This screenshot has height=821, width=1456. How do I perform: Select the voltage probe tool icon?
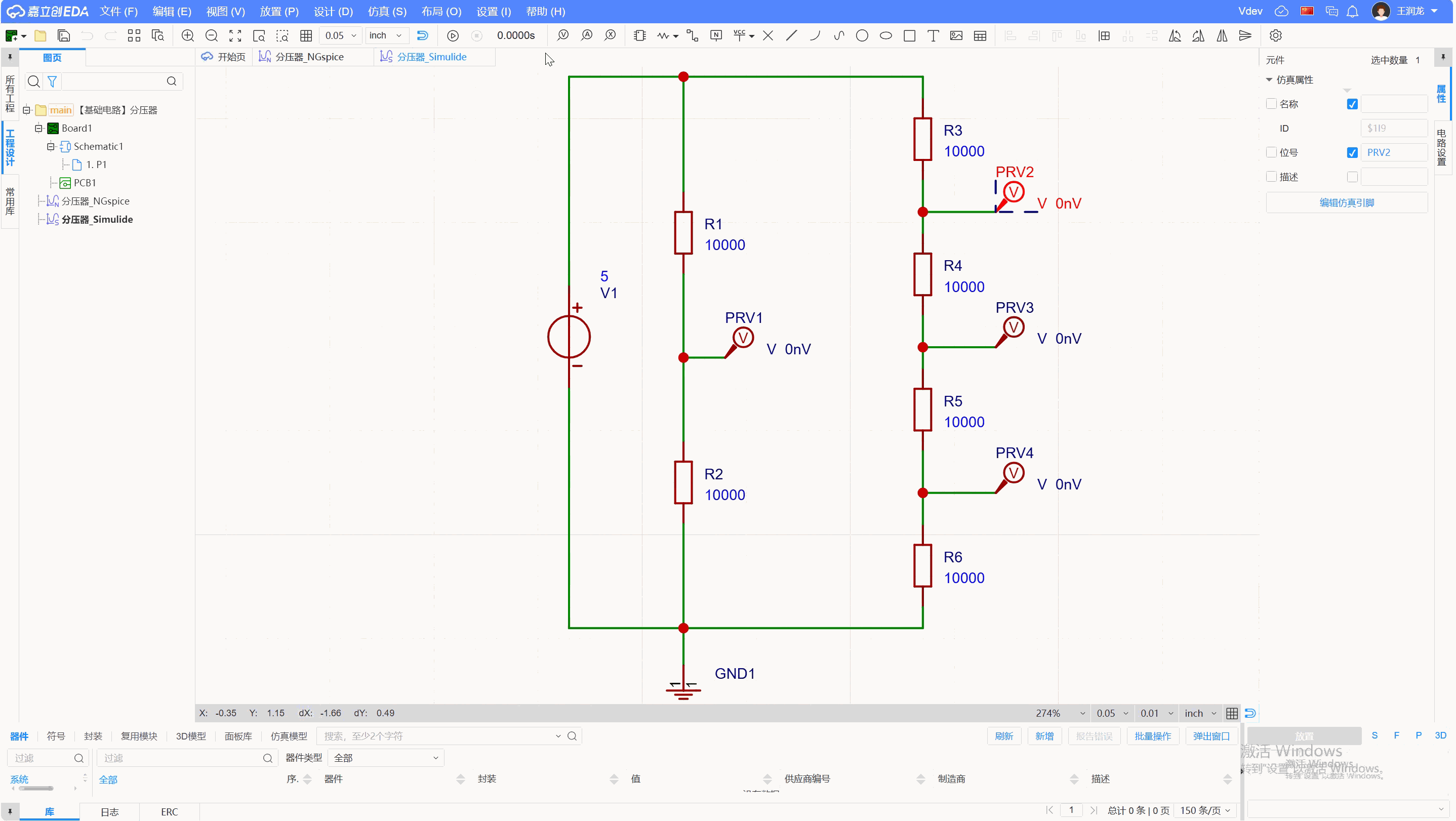click(563, 35)
